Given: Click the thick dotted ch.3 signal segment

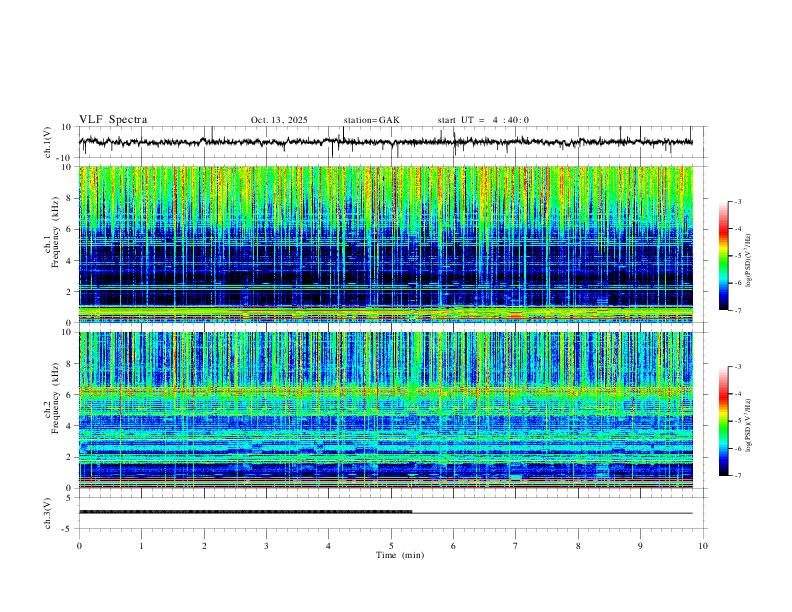Looking at the screenshot, I should pos(245,512).
